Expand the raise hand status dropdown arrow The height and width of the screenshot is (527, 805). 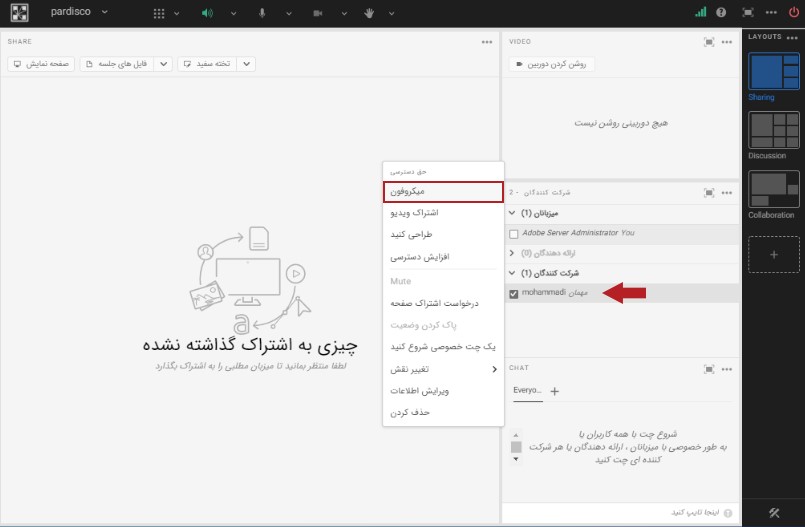391,14
